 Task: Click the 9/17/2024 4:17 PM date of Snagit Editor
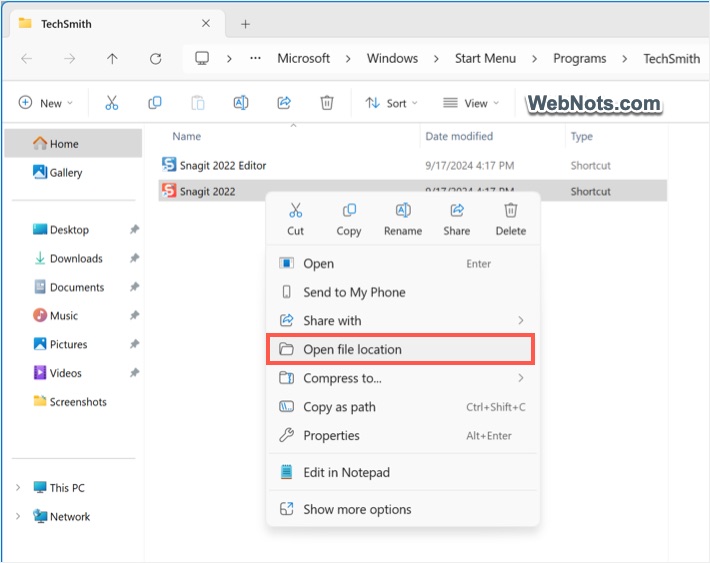tap(470, 165)
